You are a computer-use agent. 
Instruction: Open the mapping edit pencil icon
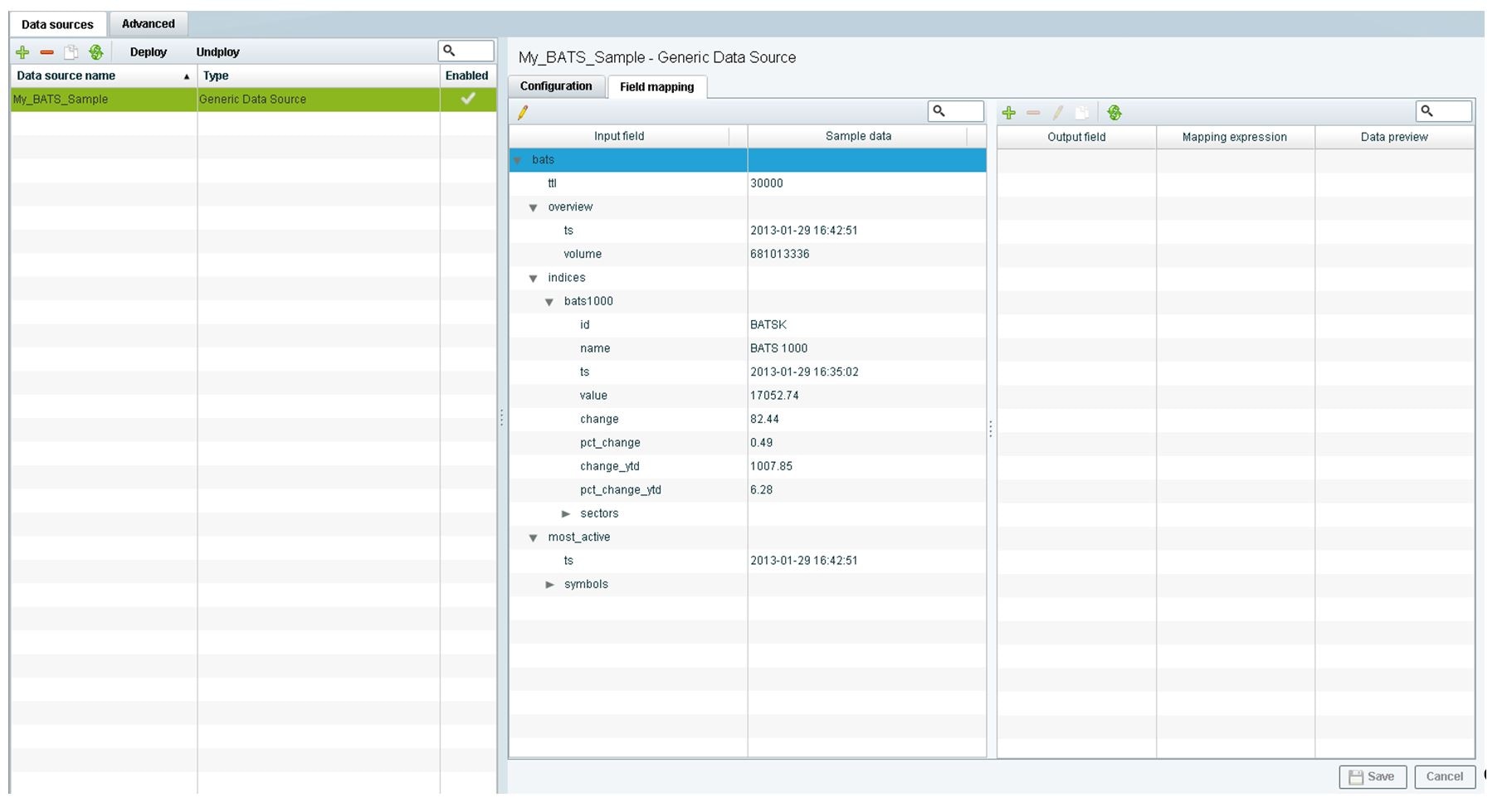[x=1058, y=113]
